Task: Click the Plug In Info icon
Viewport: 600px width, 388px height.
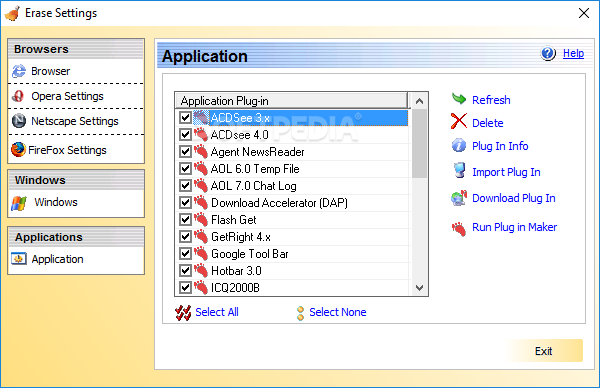Action: point(459,145)
